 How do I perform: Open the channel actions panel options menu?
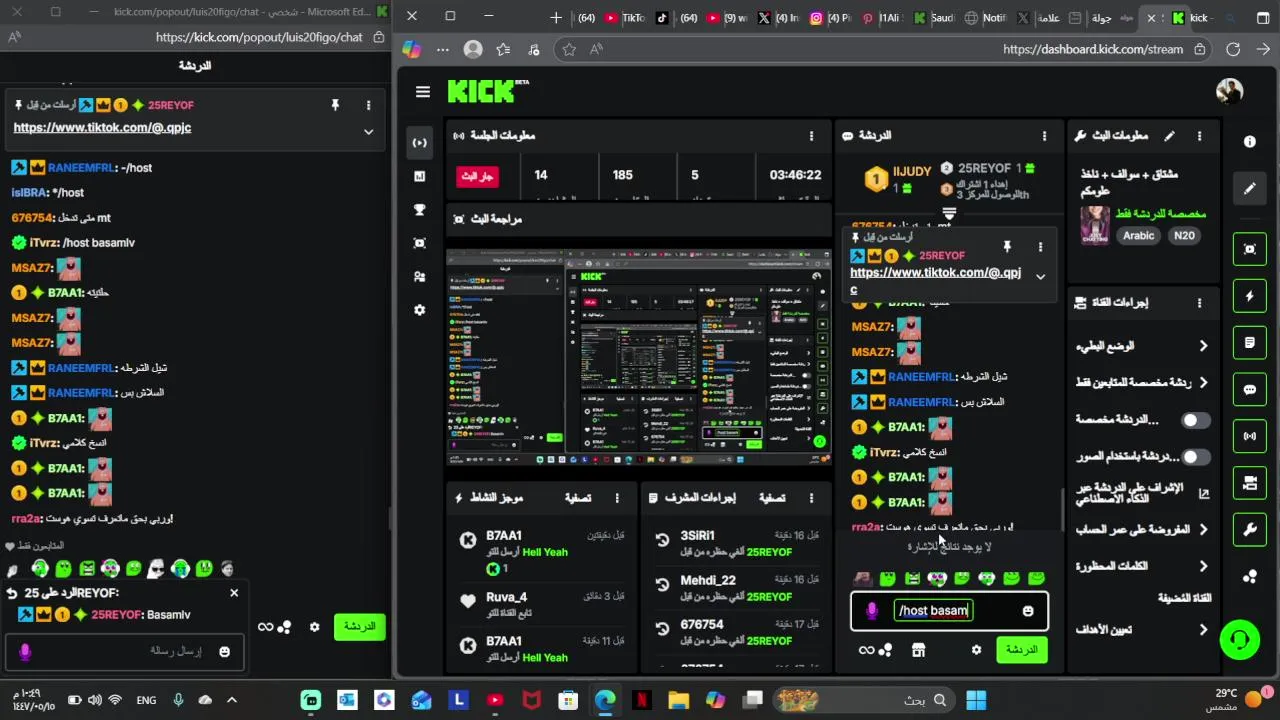pos(1199,302)
